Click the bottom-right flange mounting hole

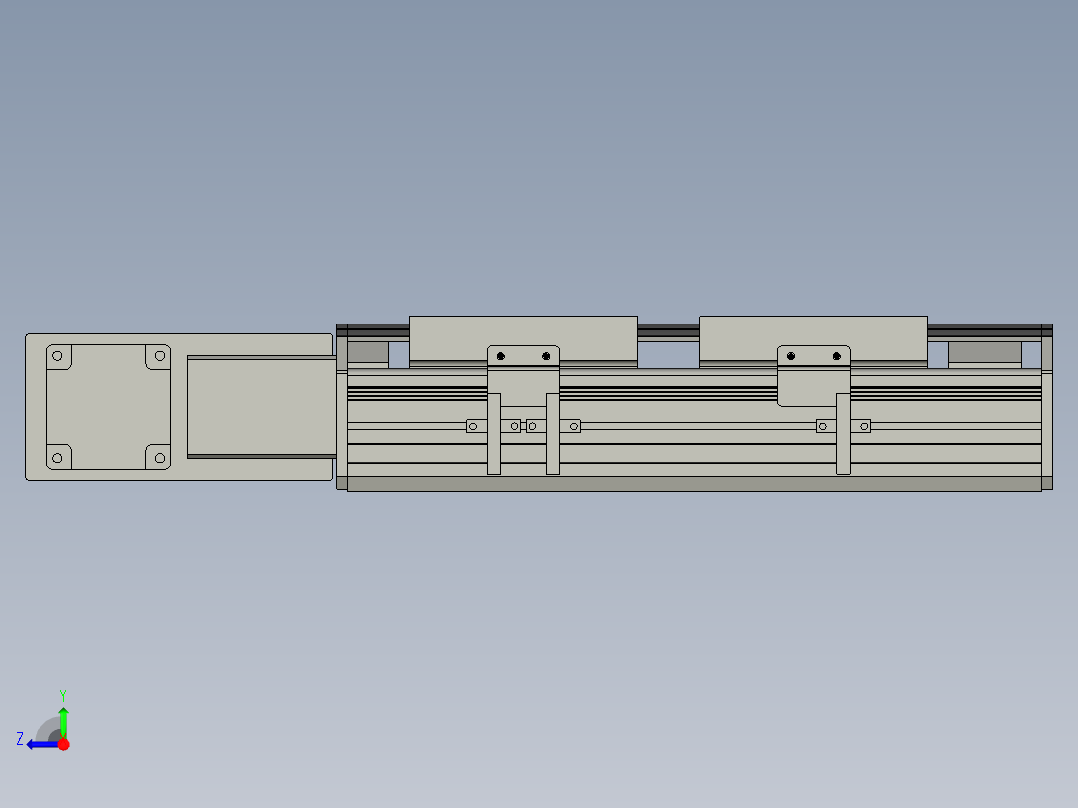tap(159, 460)
